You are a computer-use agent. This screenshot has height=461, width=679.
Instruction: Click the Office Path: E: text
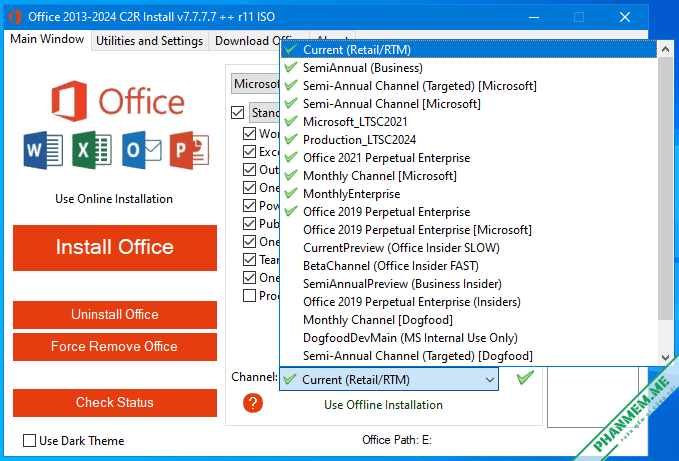point(397,440)
